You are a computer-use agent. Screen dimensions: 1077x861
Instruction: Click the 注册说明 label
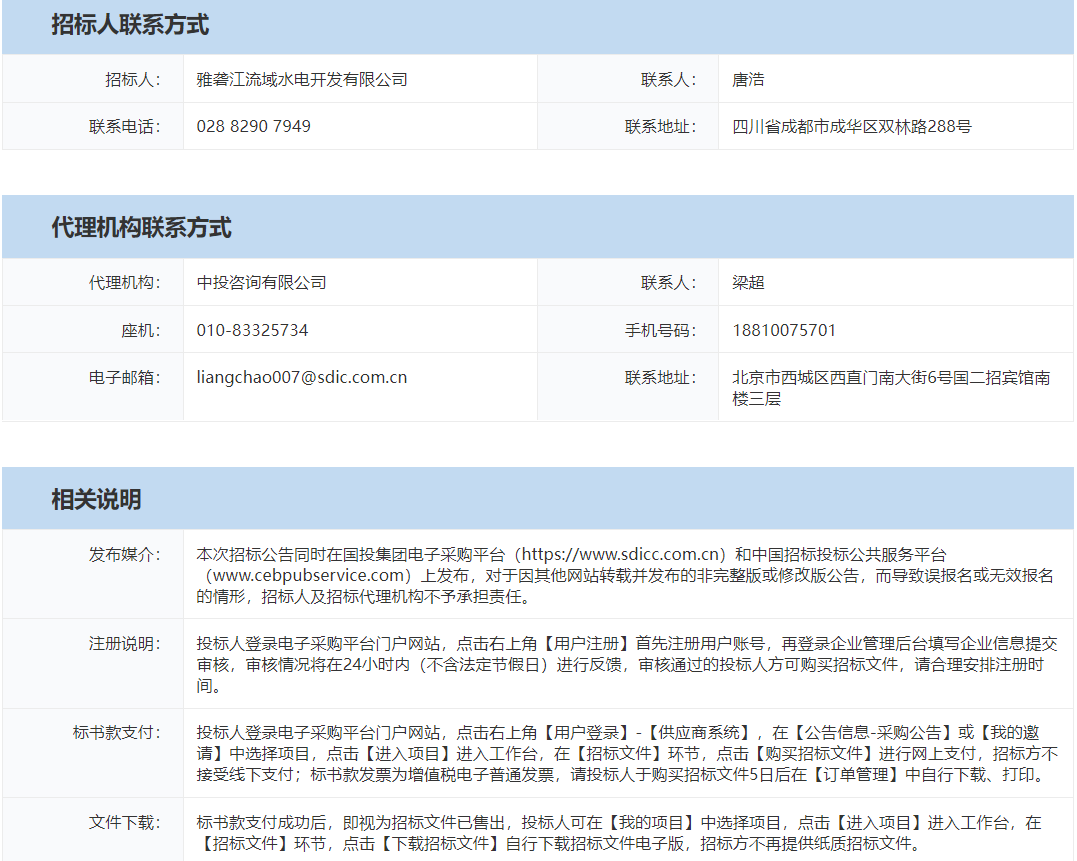point(124,643)
